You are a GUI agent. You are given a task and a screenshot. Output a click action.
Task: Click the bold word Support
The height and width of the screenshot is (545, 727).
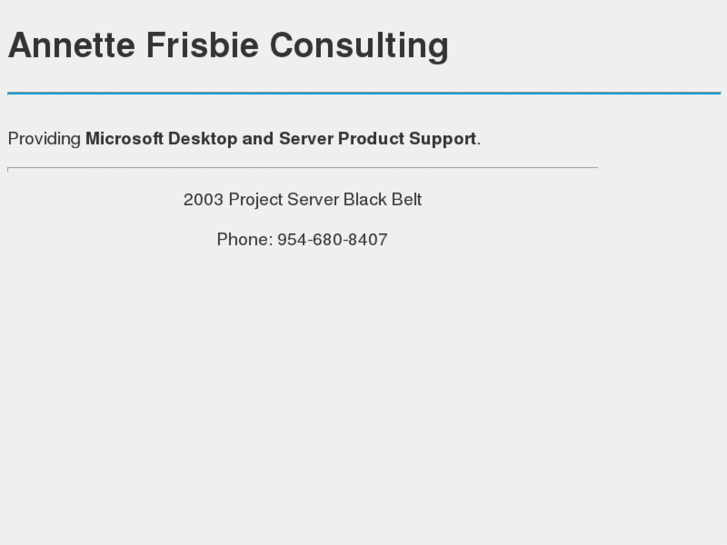coord(442,139)
